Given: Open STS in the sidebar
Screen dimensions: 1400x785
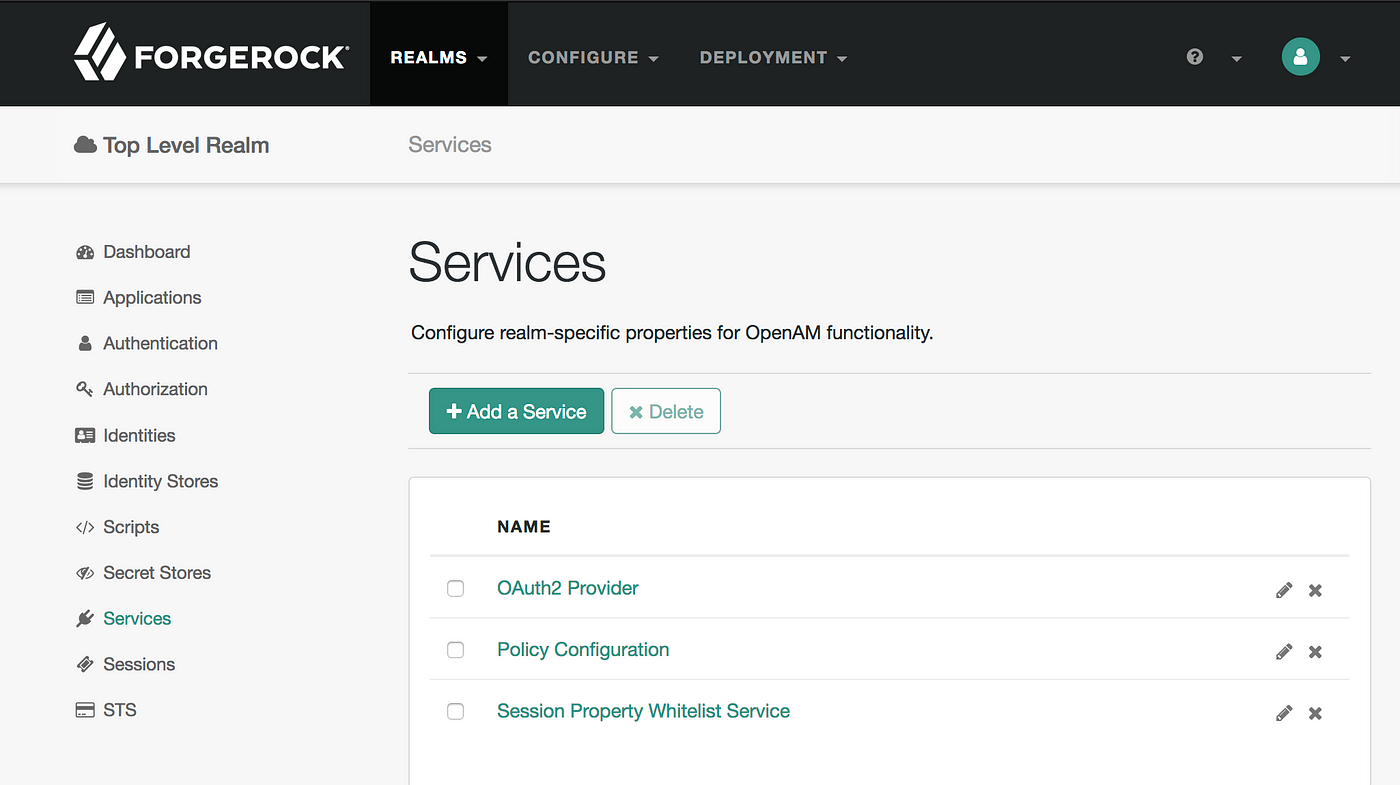Looking at the screenshot, I should coord(120,710).
